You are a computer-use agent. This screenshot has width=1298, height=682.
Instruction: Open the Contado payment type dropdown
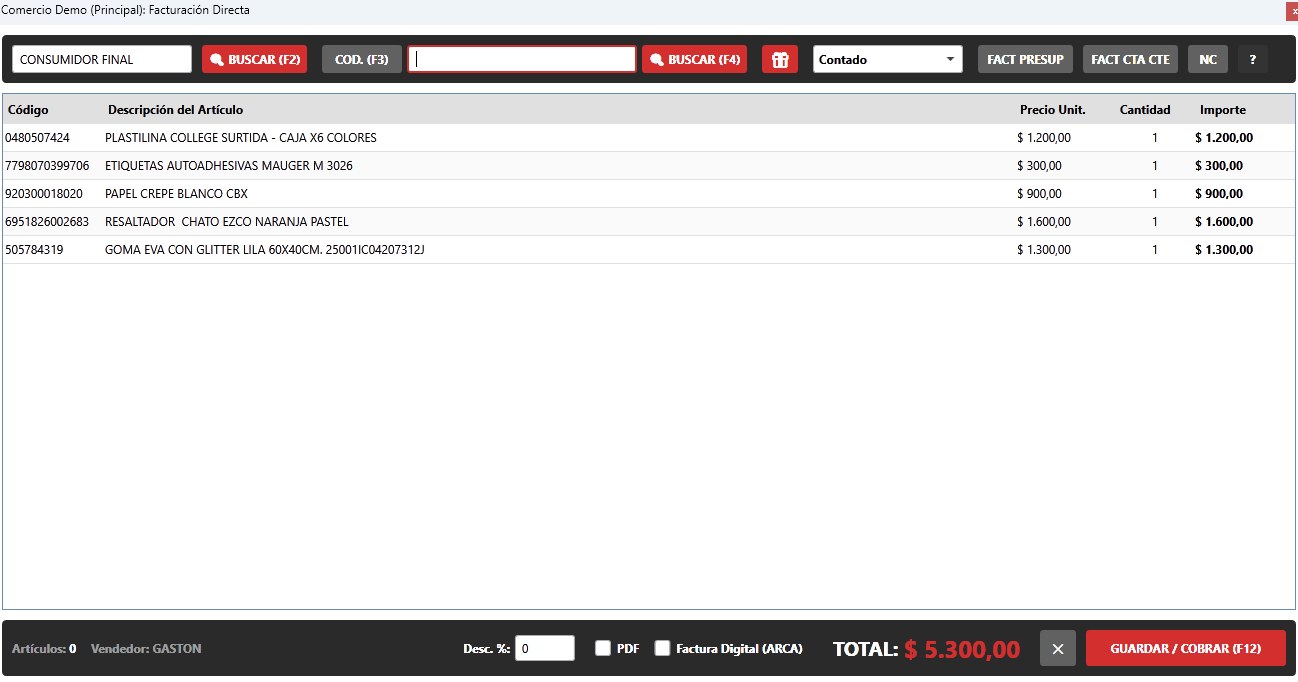pyautogui.click(x=888, y=59)
